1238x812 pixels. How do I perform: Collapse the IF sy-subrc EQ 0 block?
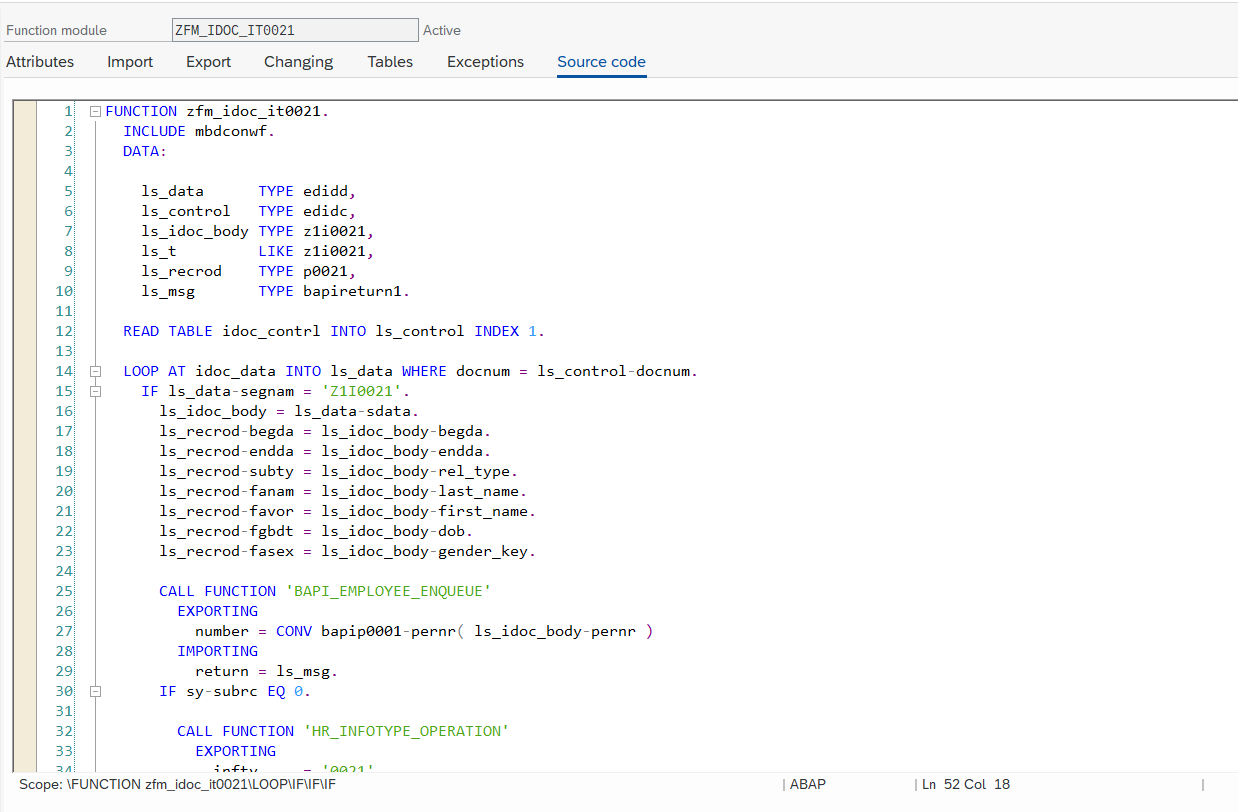tap(95, 691)
